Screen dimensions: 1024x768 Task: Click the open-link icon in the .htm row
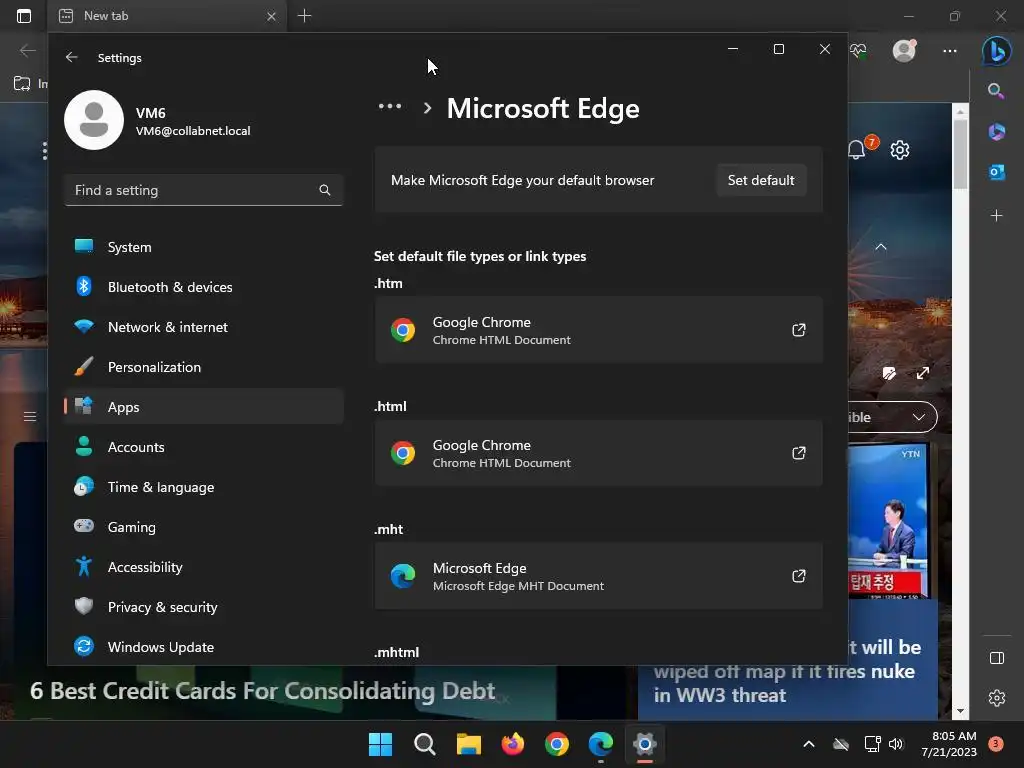point(799,330)
